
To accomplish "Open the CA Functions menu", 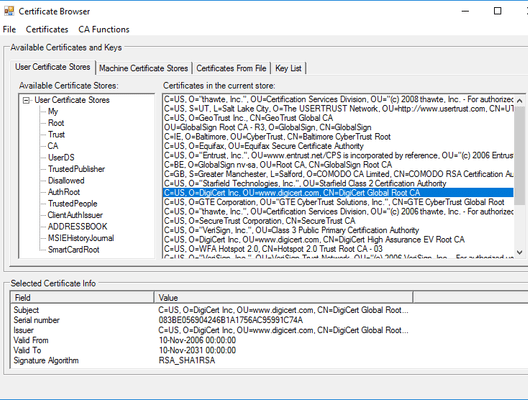I will (104, 30).
